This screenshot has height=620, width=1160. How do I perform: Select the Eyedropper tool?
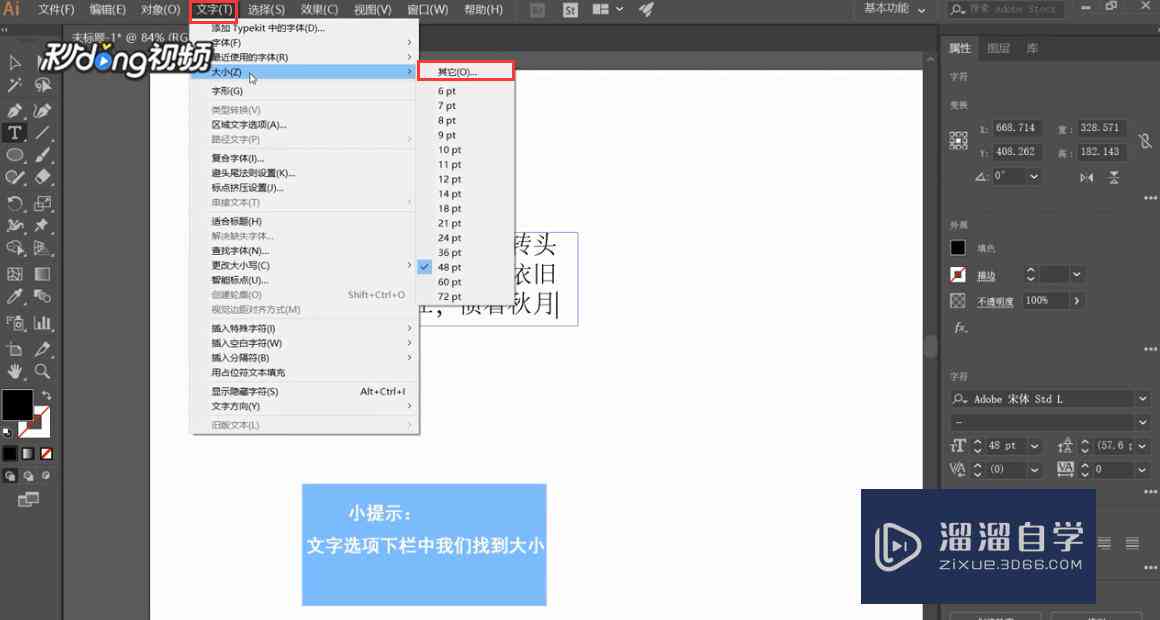click(15, 297)
